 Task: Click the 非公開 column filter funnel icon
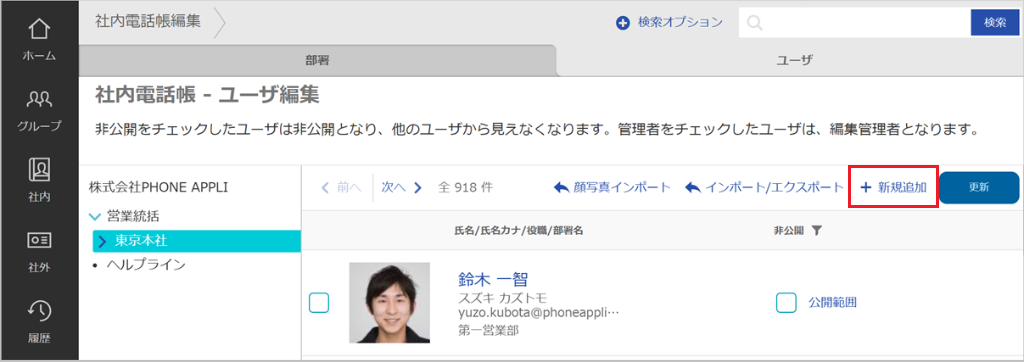click(816, 231)
